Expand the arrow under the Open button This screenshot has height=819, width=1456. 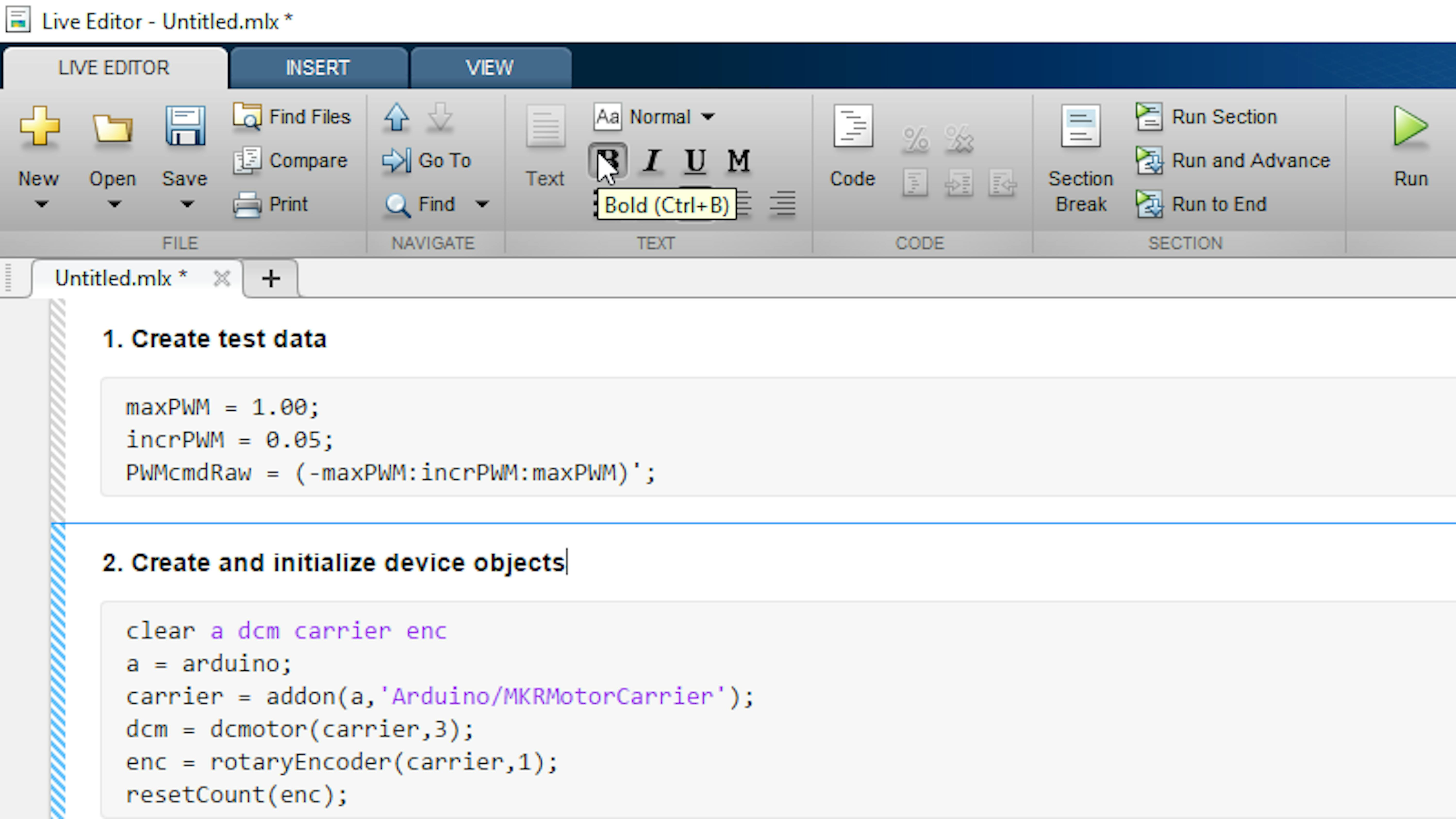coord(114,204)
